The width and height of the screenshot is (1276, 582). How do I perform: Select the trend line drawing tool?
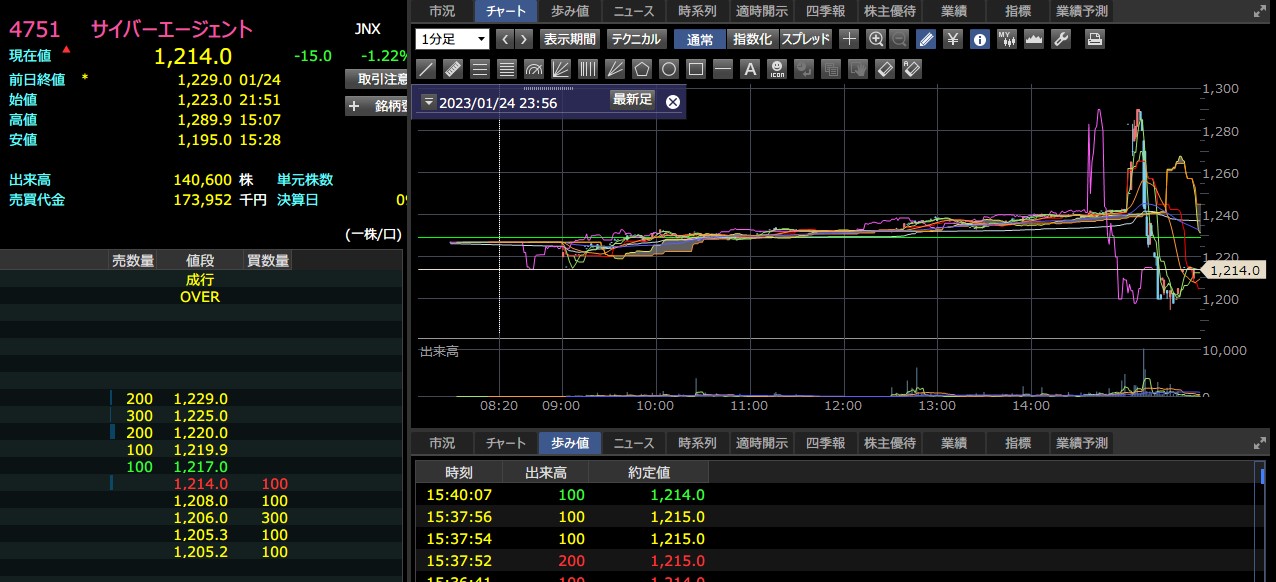[425, 69]
